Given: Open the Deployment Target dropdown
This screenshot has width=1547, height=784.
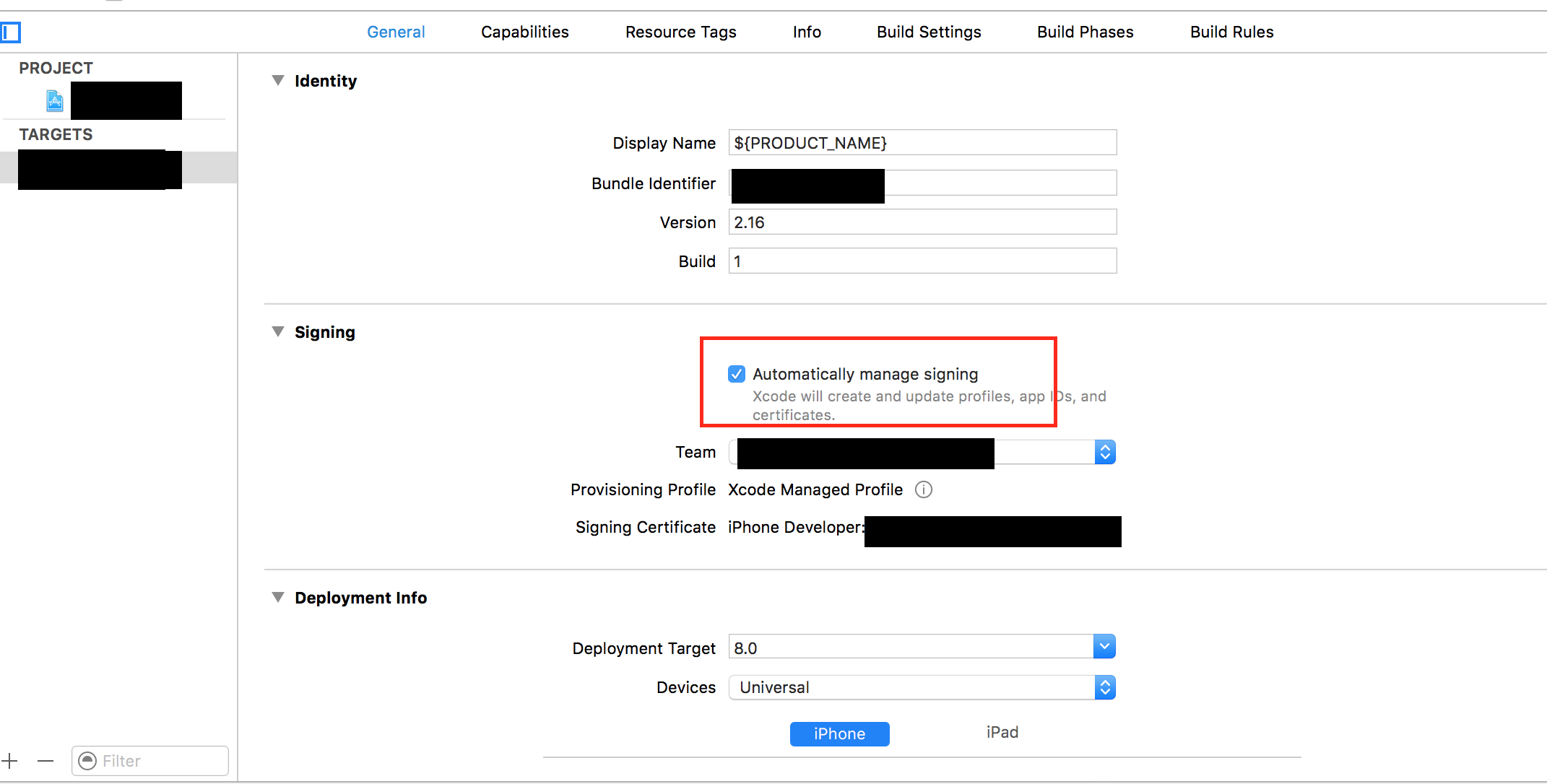Looking at the screenshot, I should [1104, 647].
